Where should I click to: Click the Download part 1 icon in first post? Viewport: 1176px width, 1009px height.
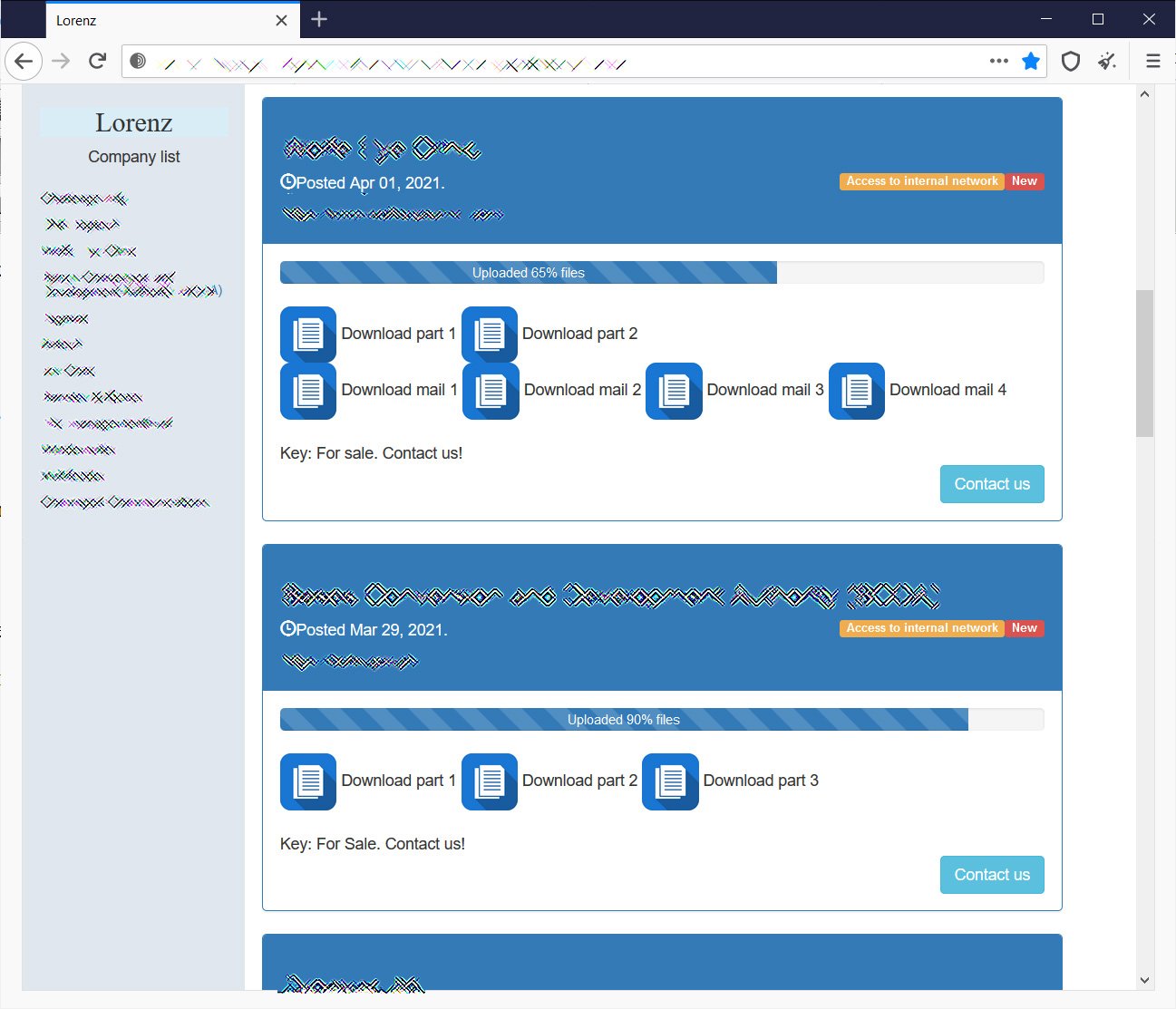[x=308, y=335]
